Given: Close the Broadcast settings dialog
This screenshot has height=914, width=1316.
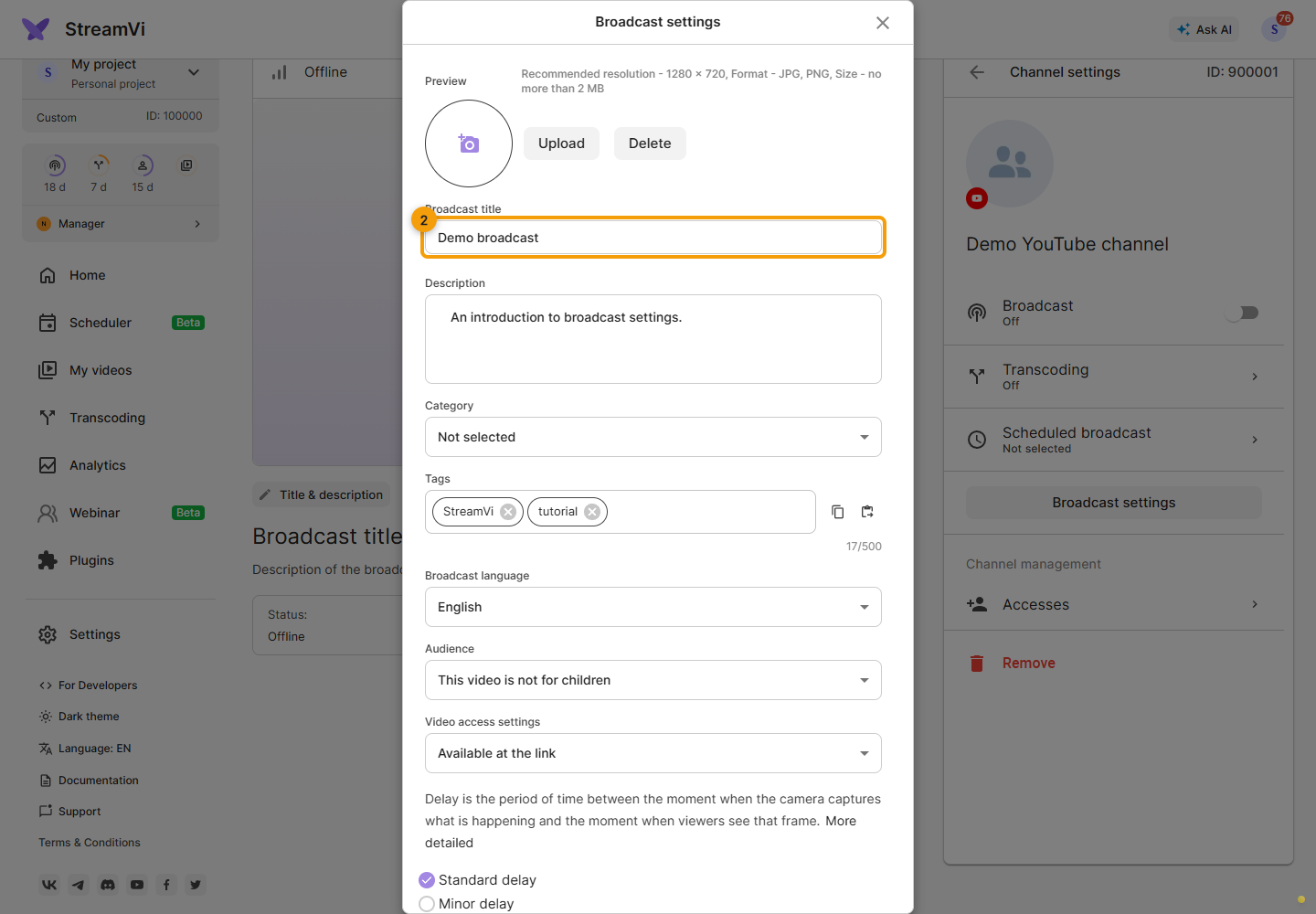Looking at the screenshot, I should pyautogui.click(x=883, y=23).
